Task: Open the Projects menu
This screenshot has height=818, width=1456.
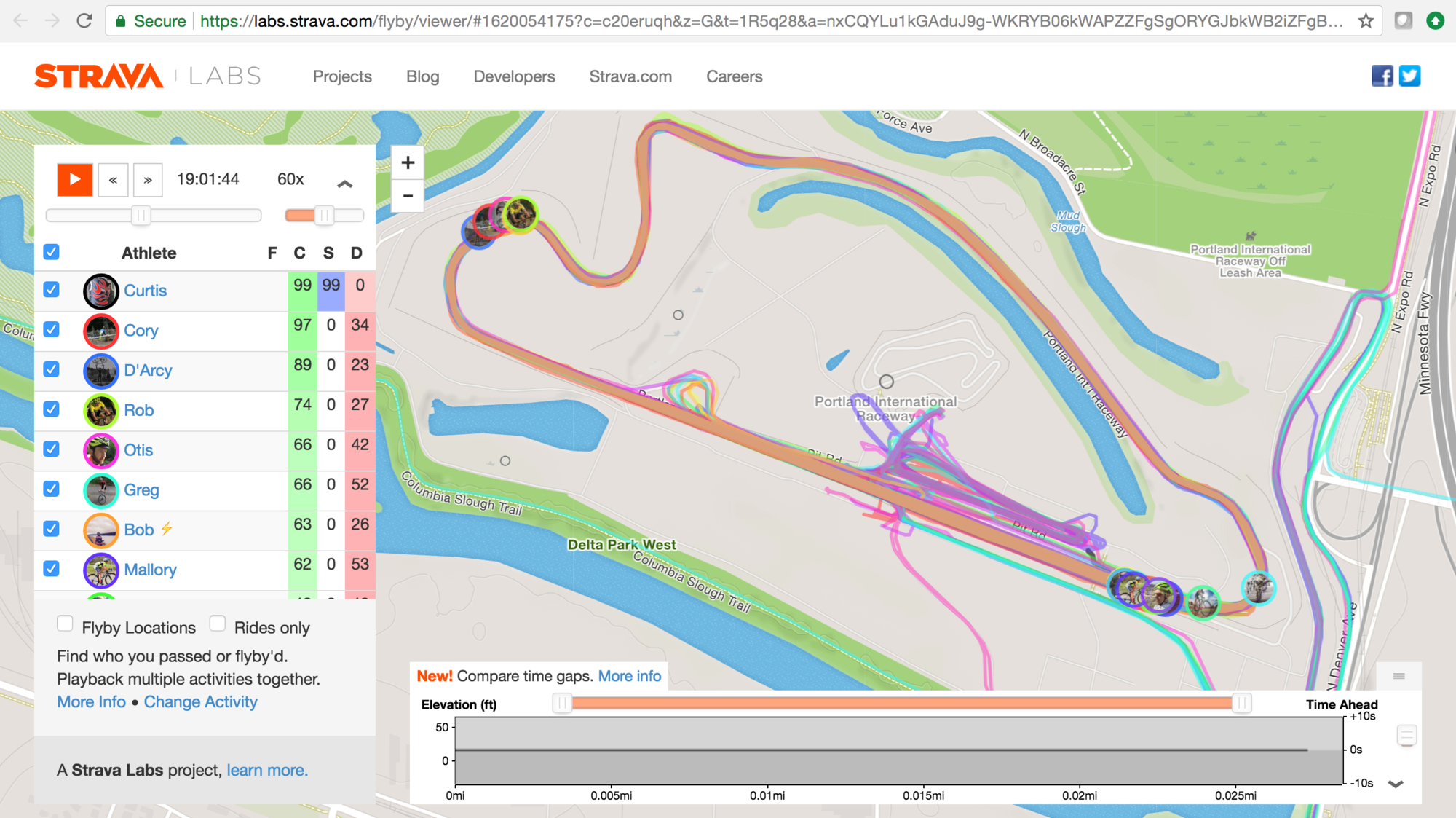Action: point(342,76)
